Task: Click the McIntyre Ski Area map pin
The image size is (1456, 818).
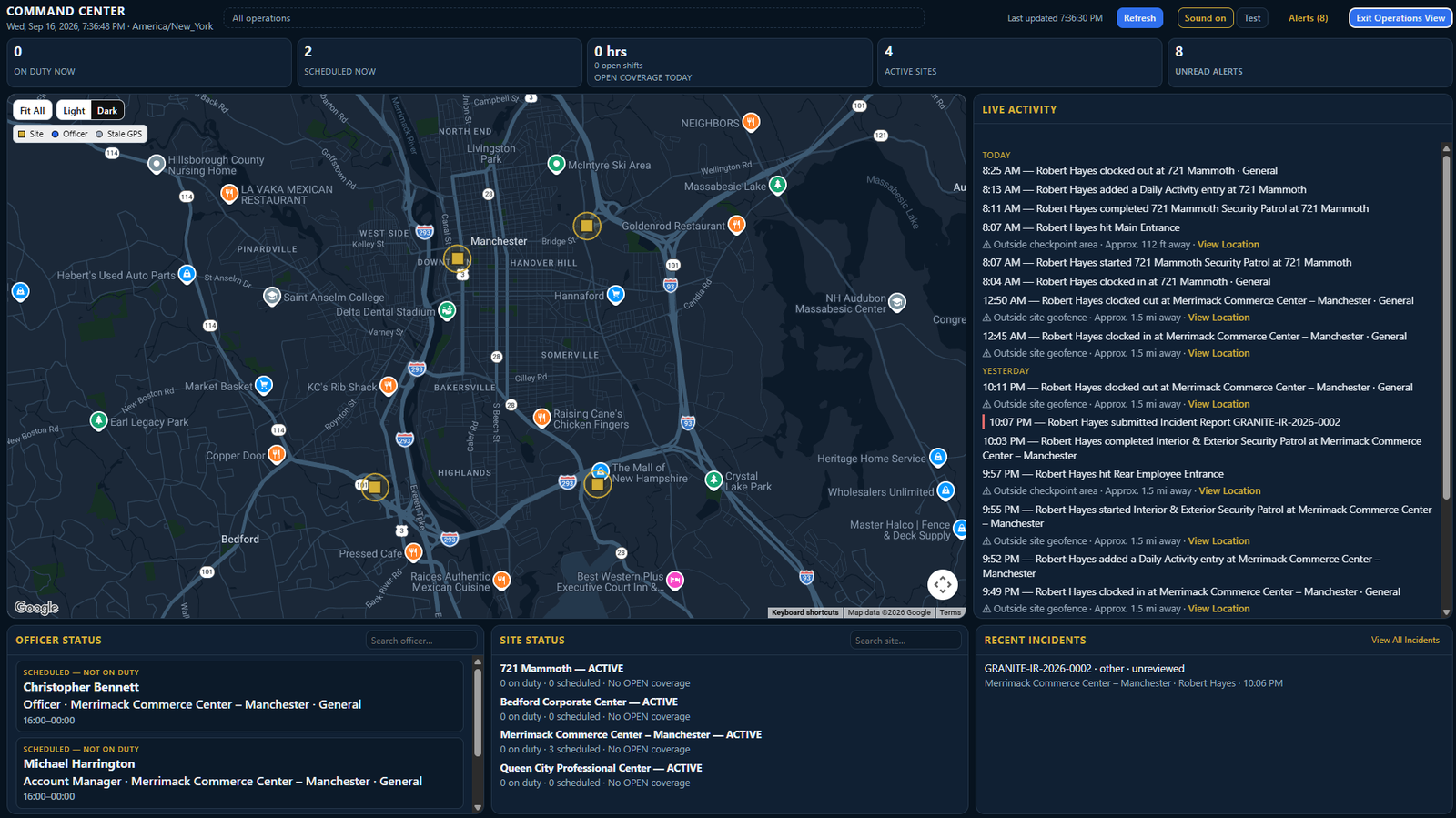Action: (556, 164)
